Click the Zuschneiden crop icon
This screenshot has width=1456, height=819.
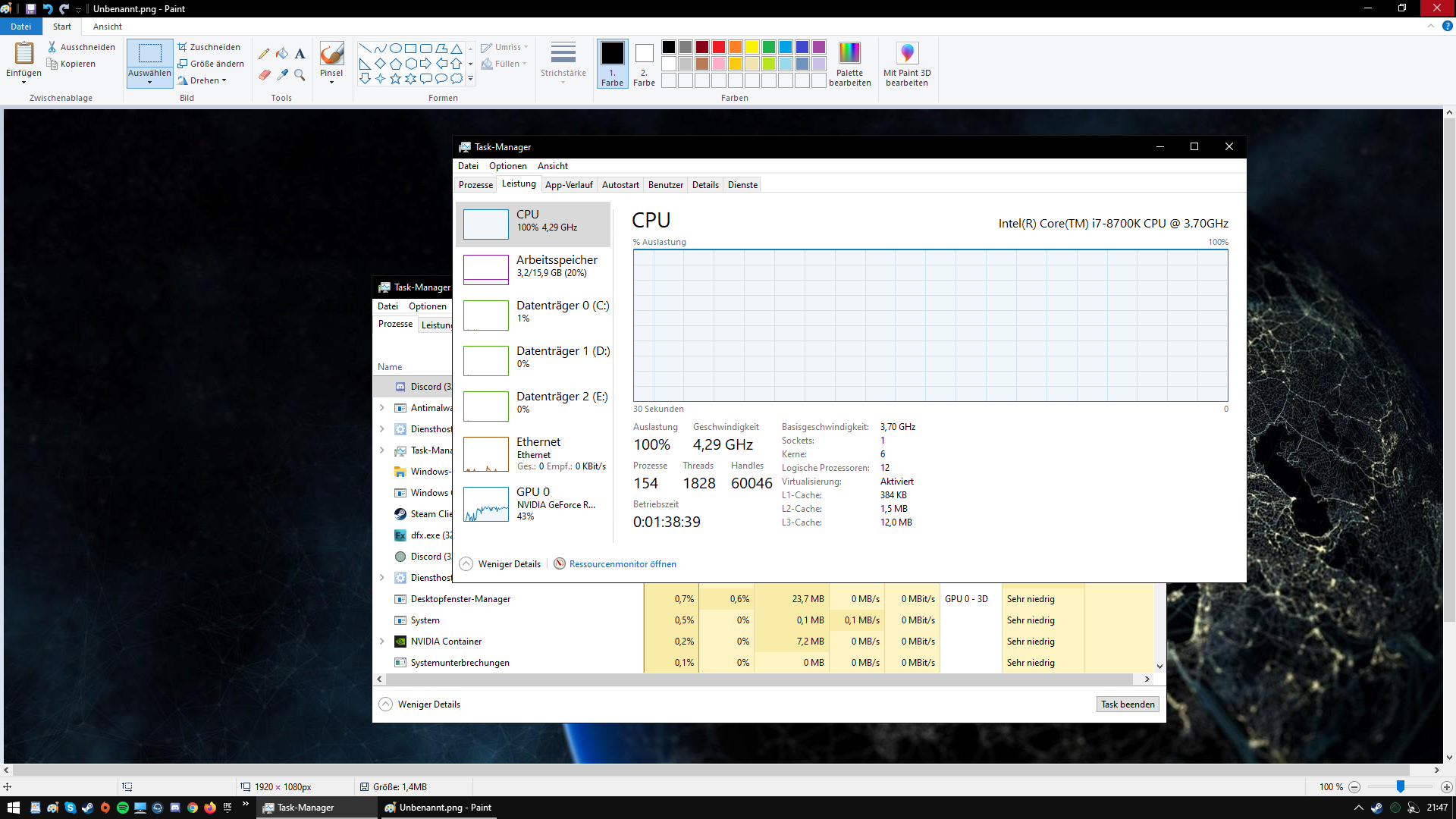click(x=183, y=47)
